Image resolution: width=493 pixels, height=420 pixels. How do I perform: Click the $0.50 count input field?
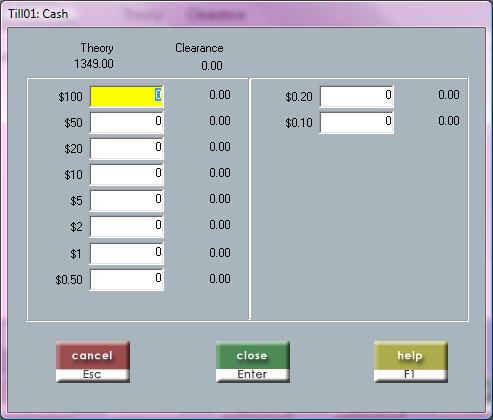[127, 279]
